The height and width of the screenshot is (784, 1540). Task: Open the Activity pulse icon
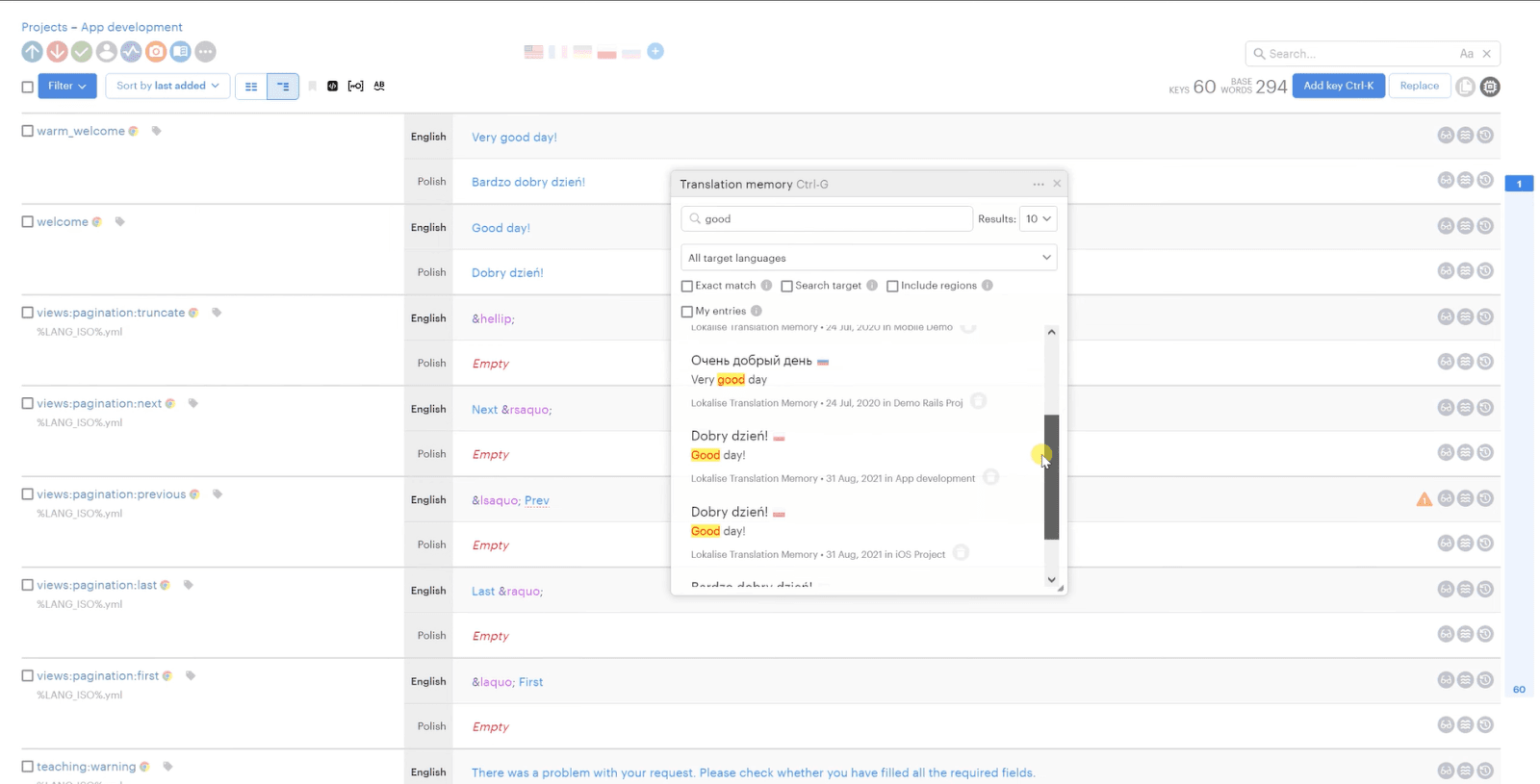[131, 52]
